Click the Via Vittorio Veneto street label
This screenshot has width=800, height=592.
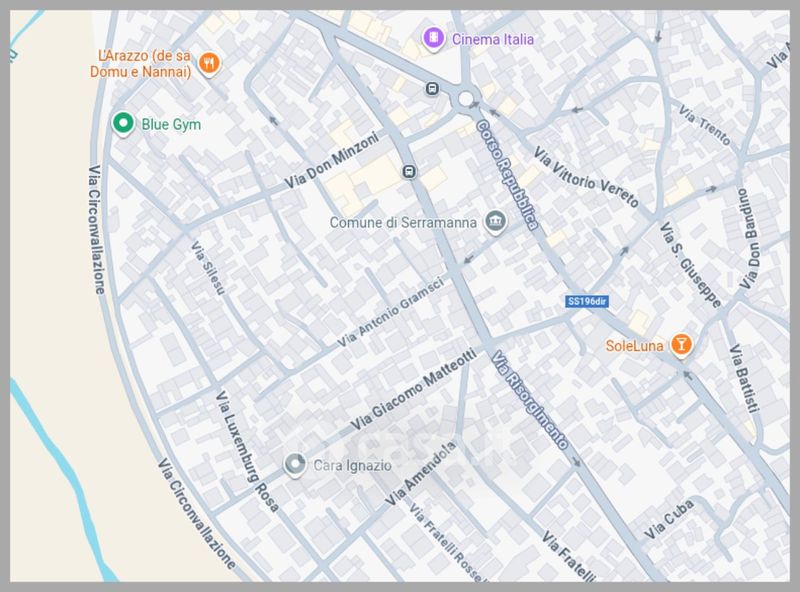[x=587, y=178]
